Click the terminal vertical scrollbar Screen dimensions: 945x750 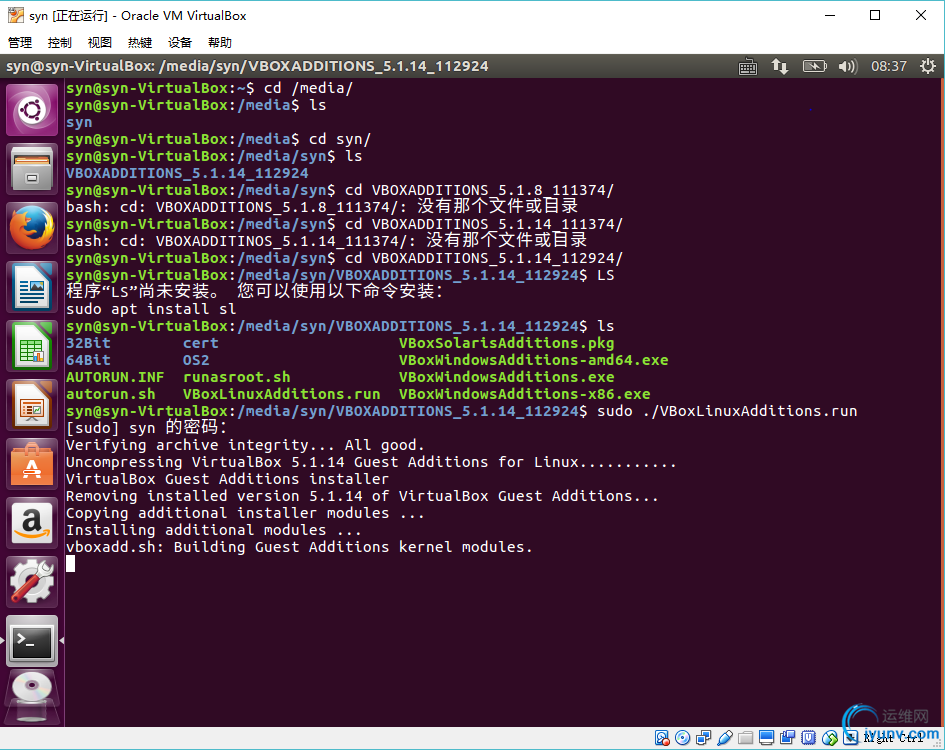tap(942, 402)
